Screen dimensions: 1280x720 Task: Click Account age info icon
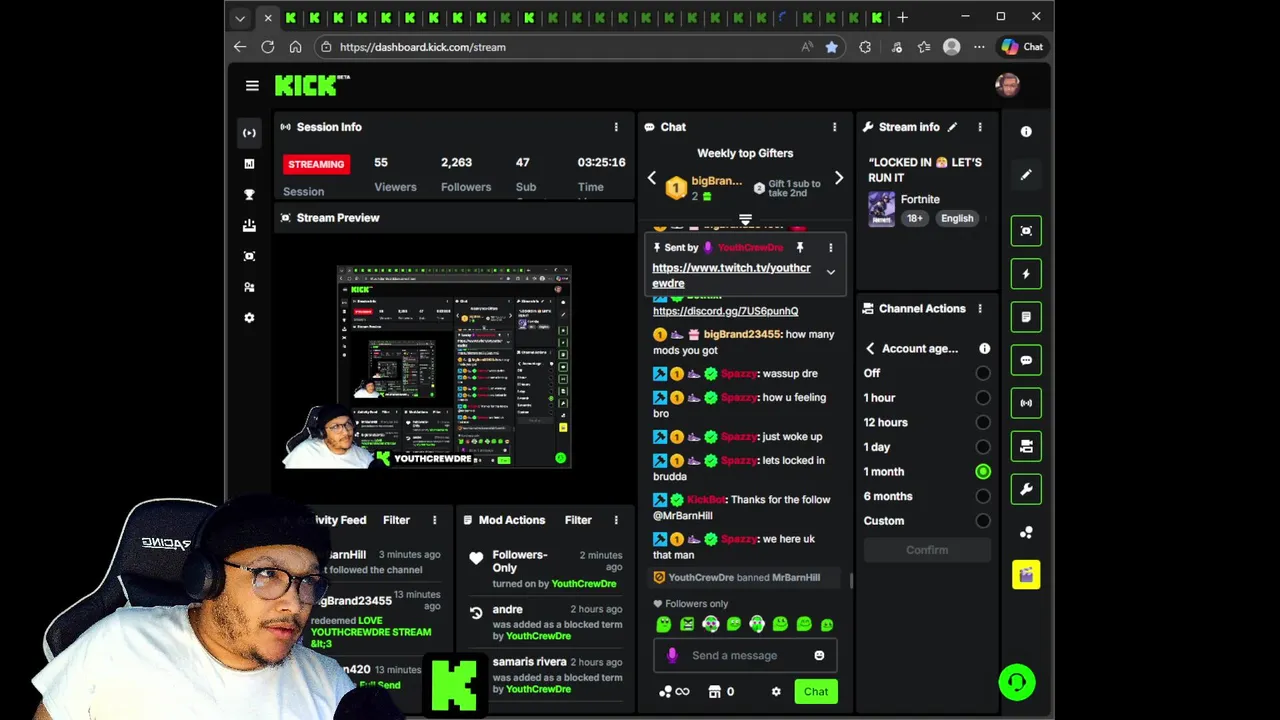(x=985, y=349)
